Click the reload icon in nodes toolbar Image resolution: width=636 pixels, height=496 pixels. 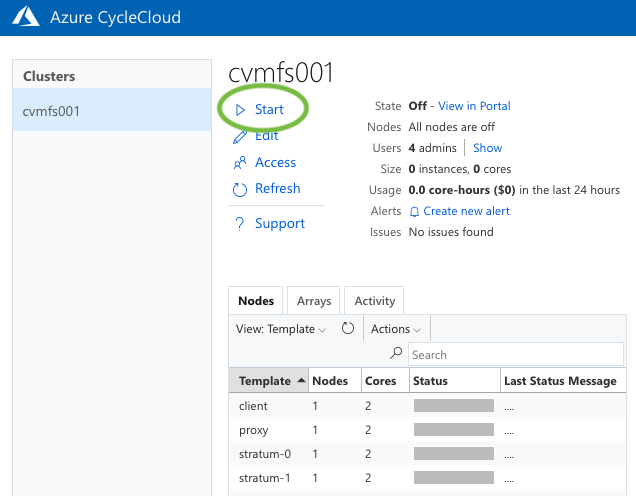click(x=348, y=329)
